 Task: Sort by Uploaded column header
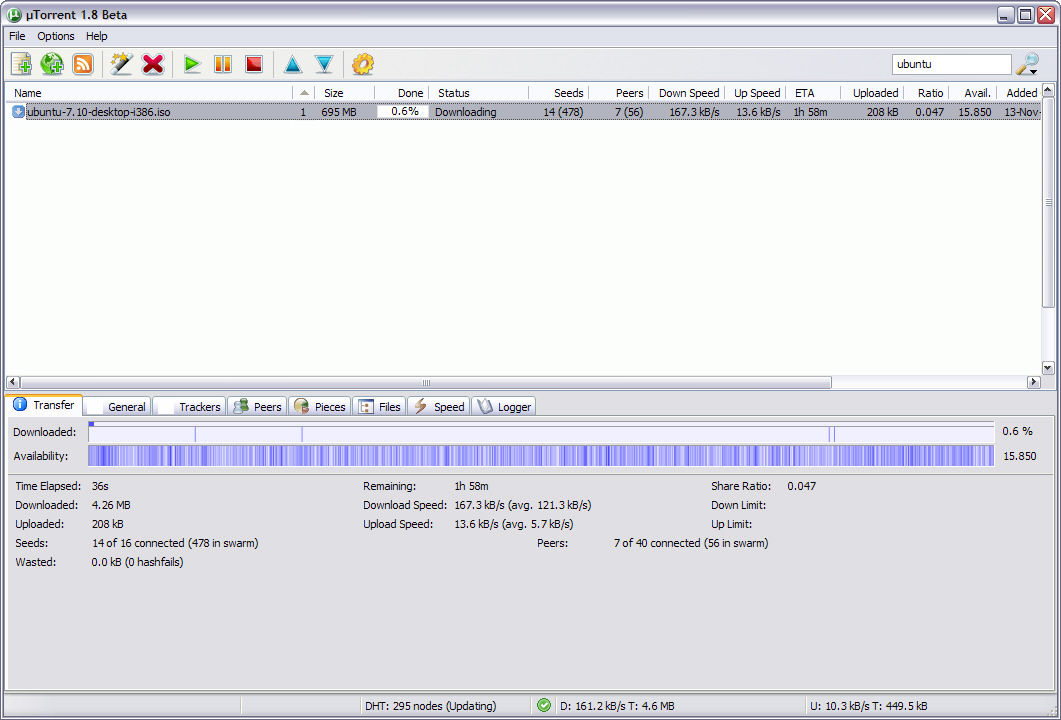pyautogui.click(x=872, y=93)
